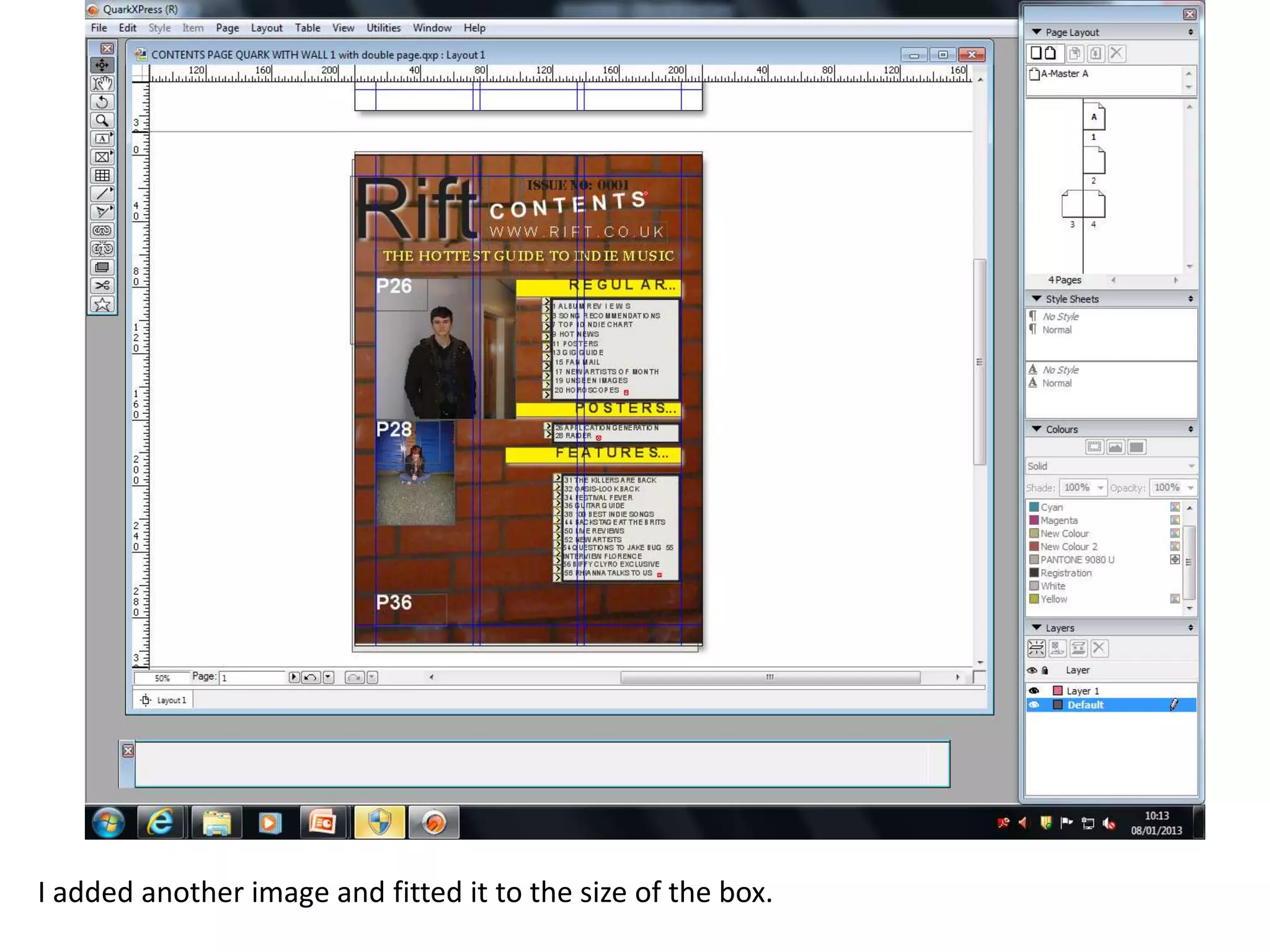Viewport: 1270px width, 952px height.
Task: Click the Merge Layers icon
Action: tap(1078, 648)
